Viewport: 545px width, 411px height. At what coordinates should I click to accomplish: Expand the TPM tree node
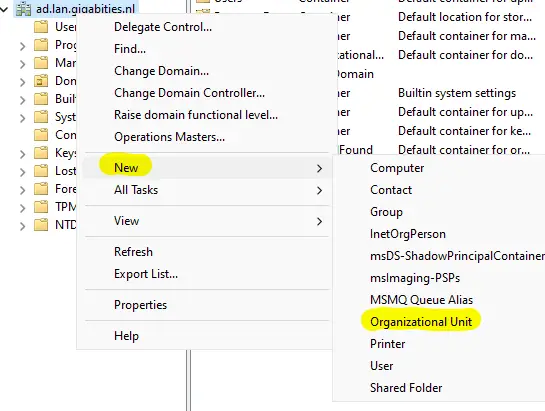click(x=23, y=208)
